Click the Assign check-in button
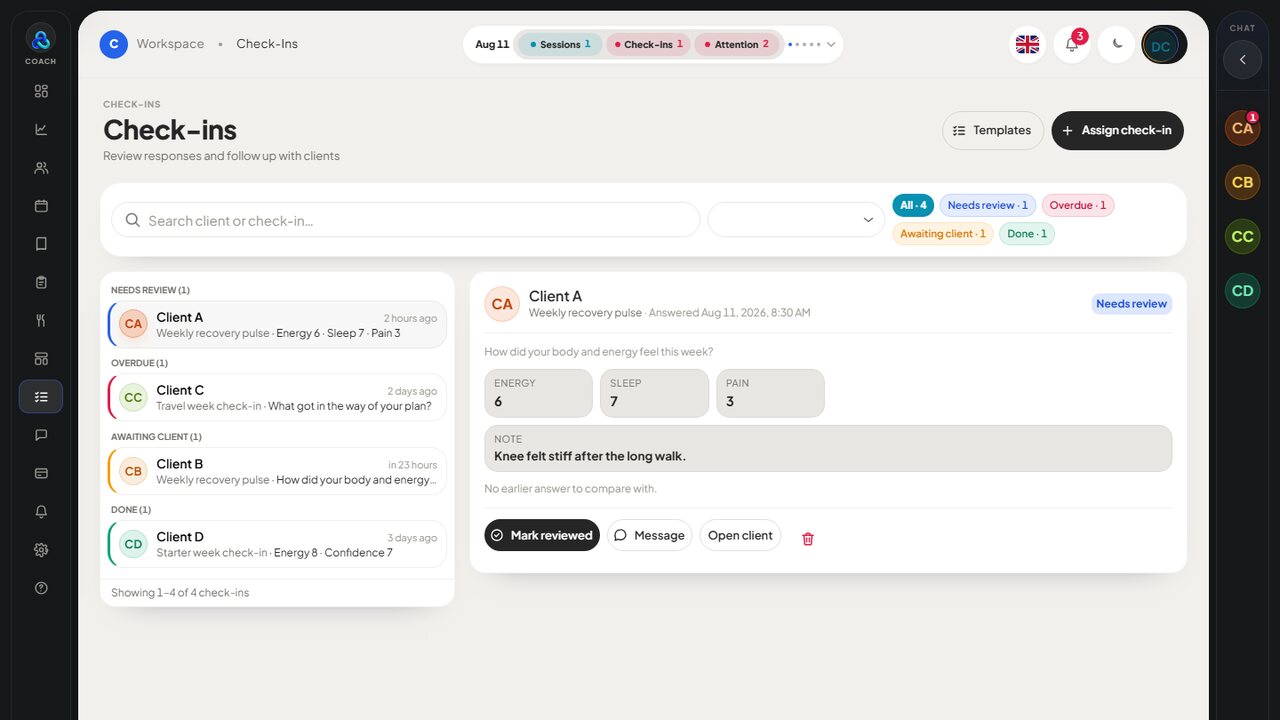The height and width of the screenshot is (720, 1280). (1117, 130)
